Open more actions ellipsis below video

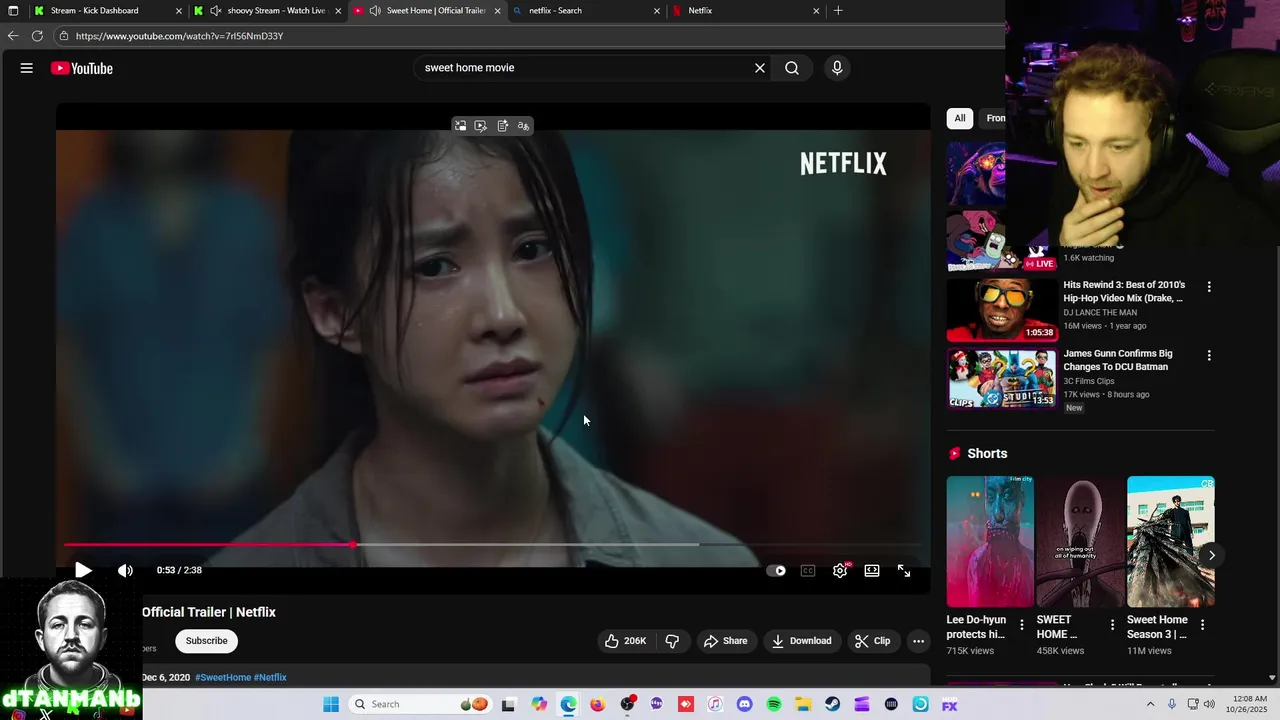(x=918, y=641)
